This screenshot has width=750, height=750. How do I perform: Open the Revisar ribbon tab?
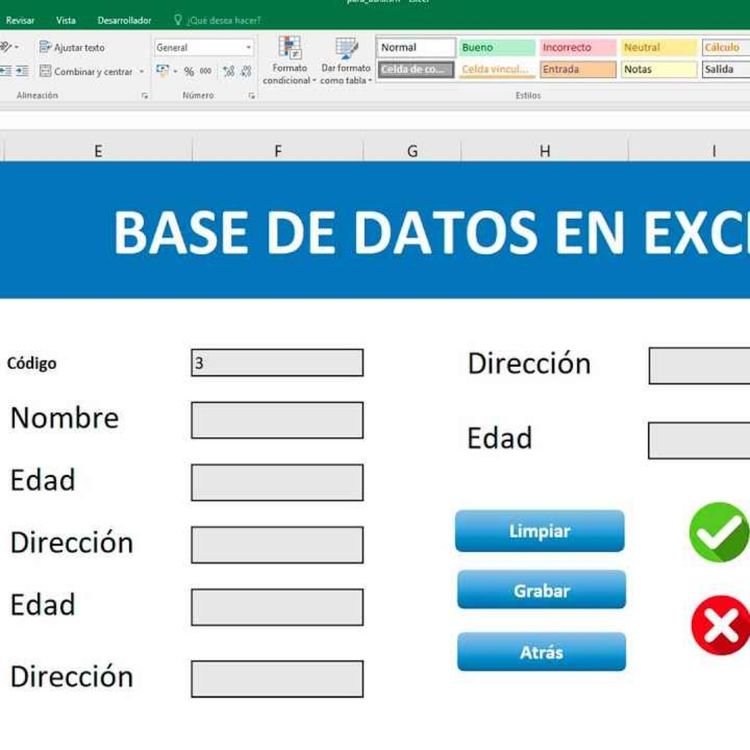point(20,20)
